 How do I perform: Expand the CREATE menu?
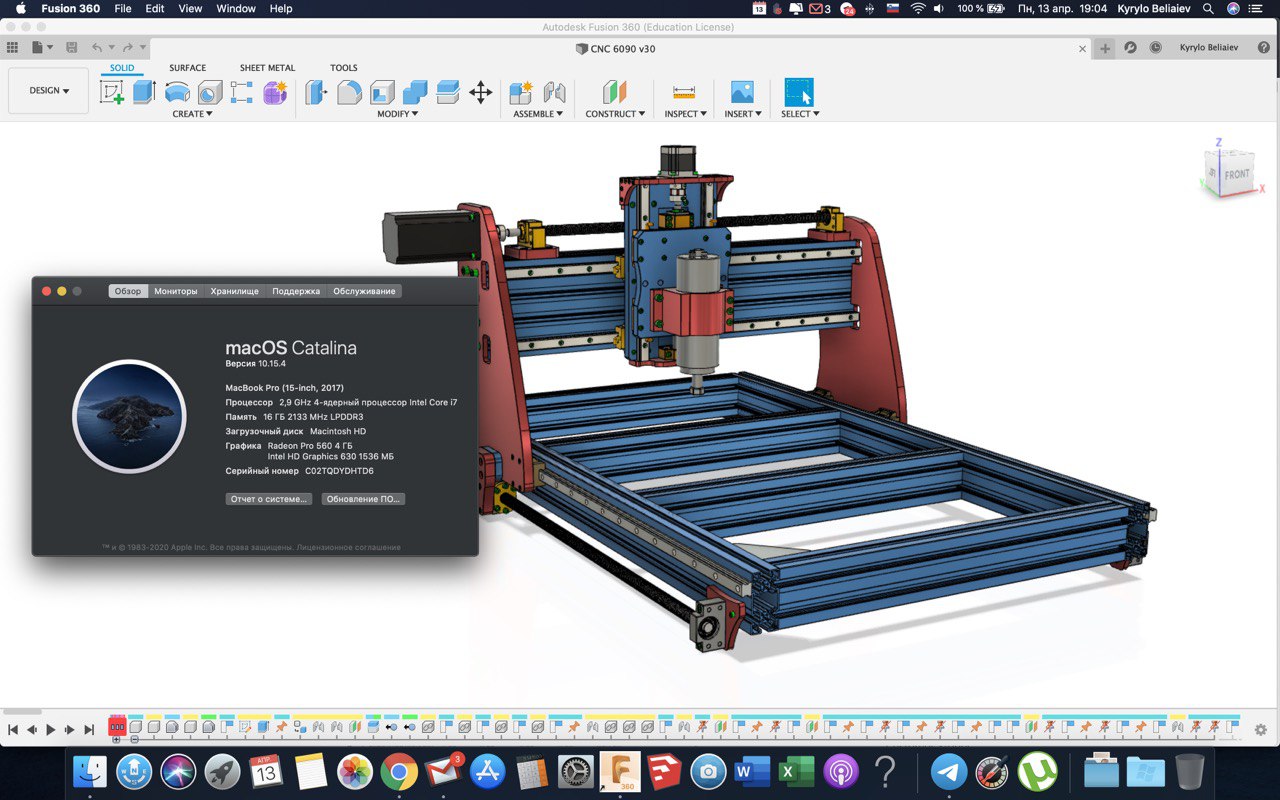point(192,114)
